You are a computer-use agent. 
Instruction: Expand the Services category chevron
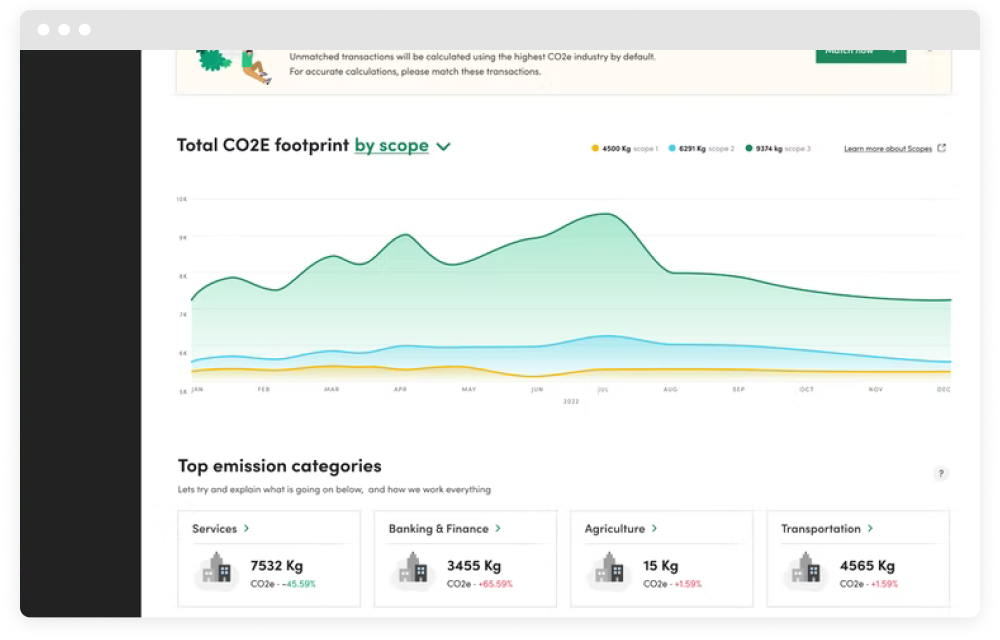(247, 529)
